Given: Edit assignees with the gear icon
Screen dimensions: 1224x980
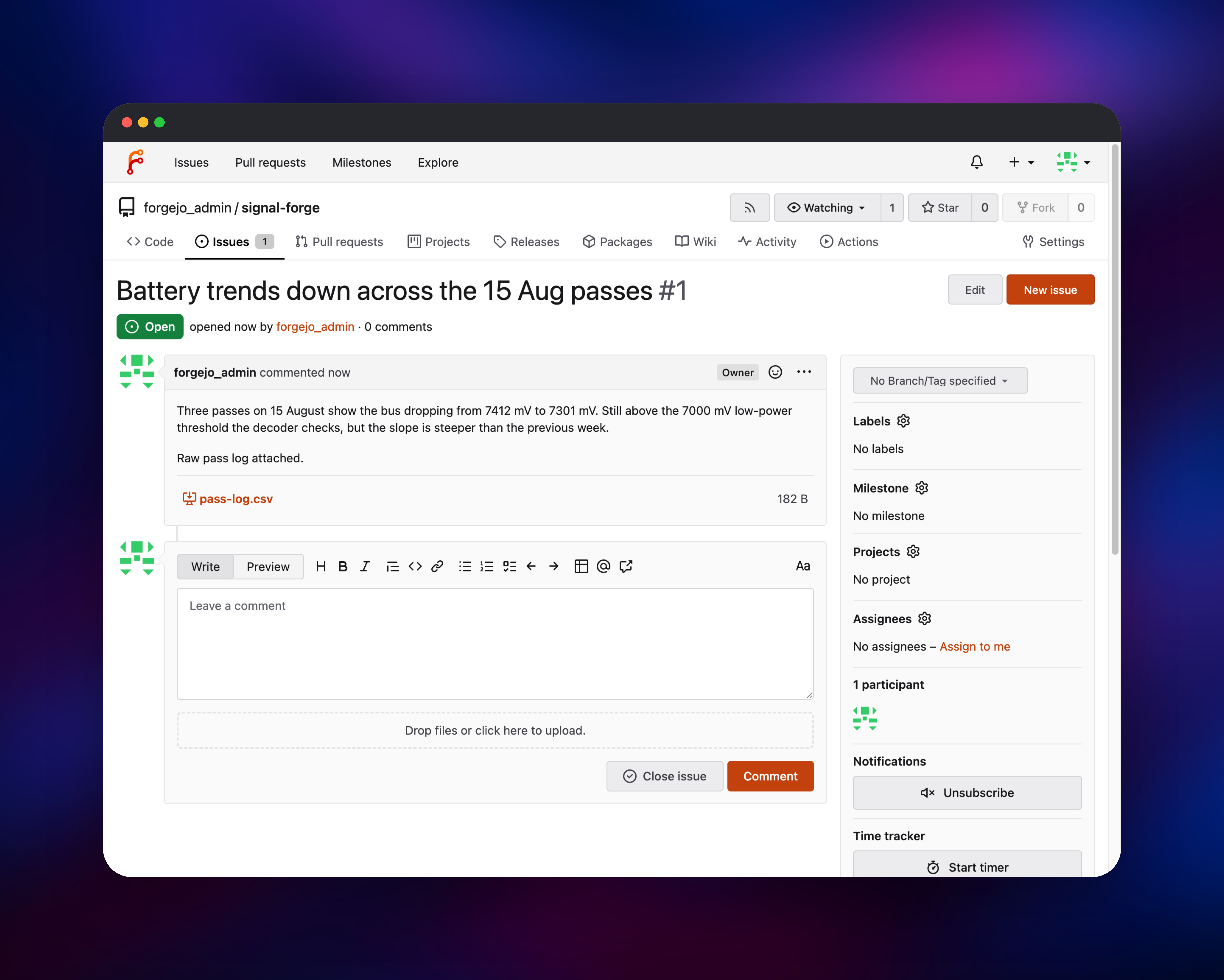Looking at the screenshot, I should pos(925,618).
